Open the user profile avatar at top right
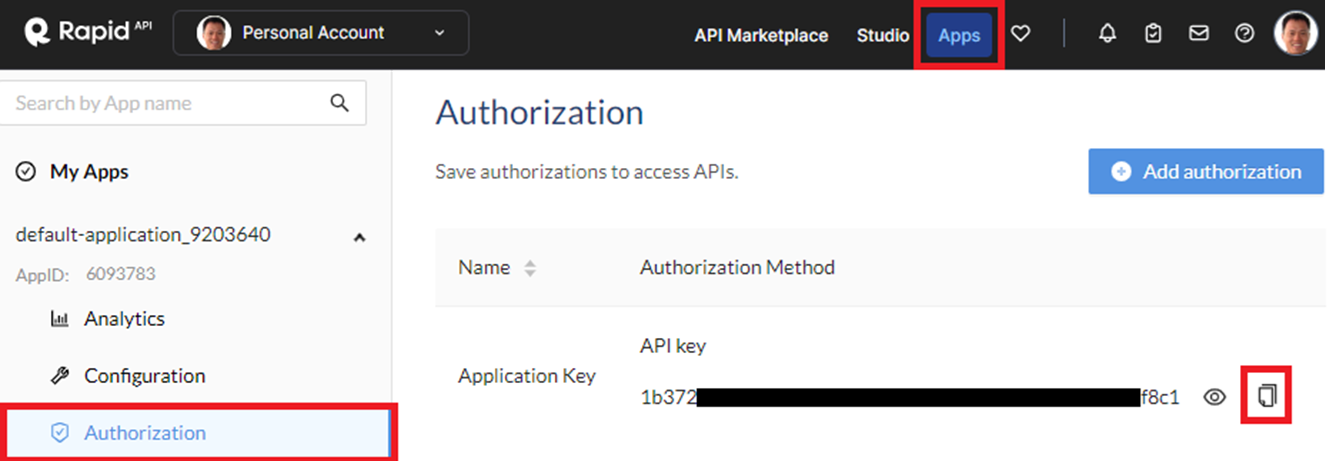Image resolution: width=1331 pixels, height=461 pixels. click(x=1295, y=33)
